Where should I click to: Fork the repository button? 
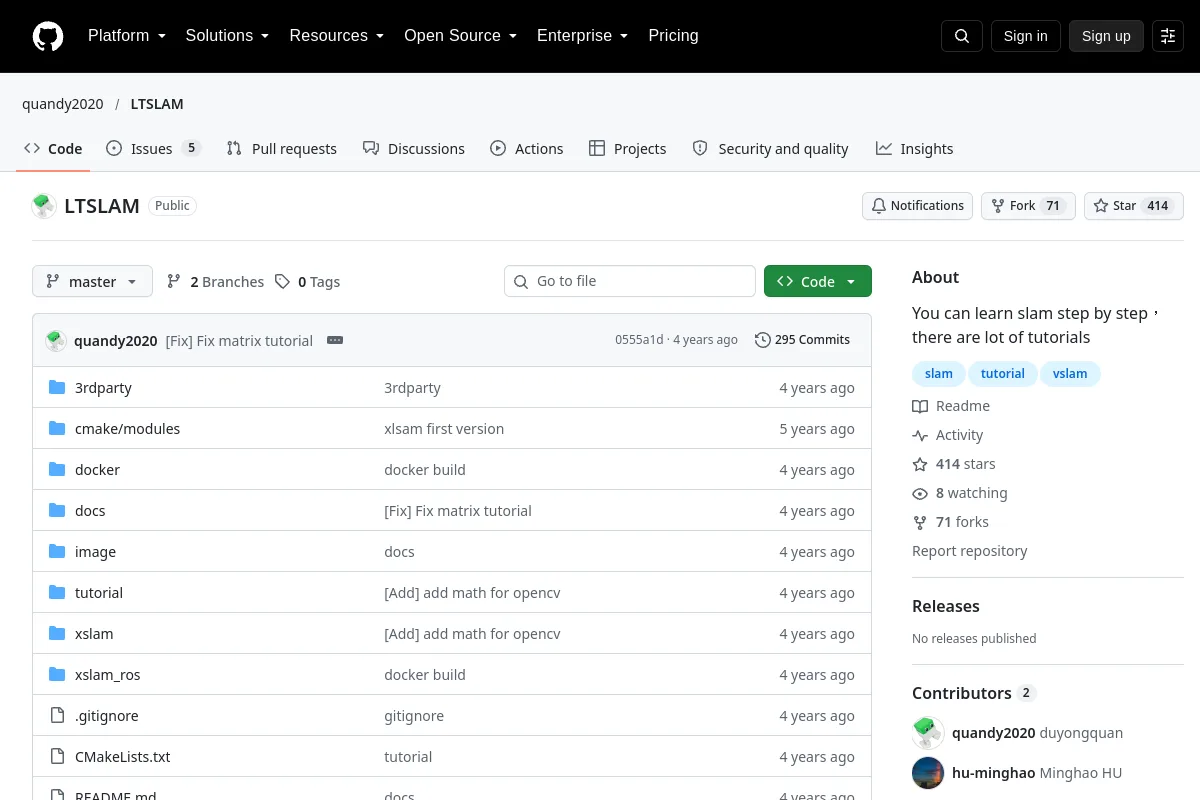click(x=1028, y=206)
